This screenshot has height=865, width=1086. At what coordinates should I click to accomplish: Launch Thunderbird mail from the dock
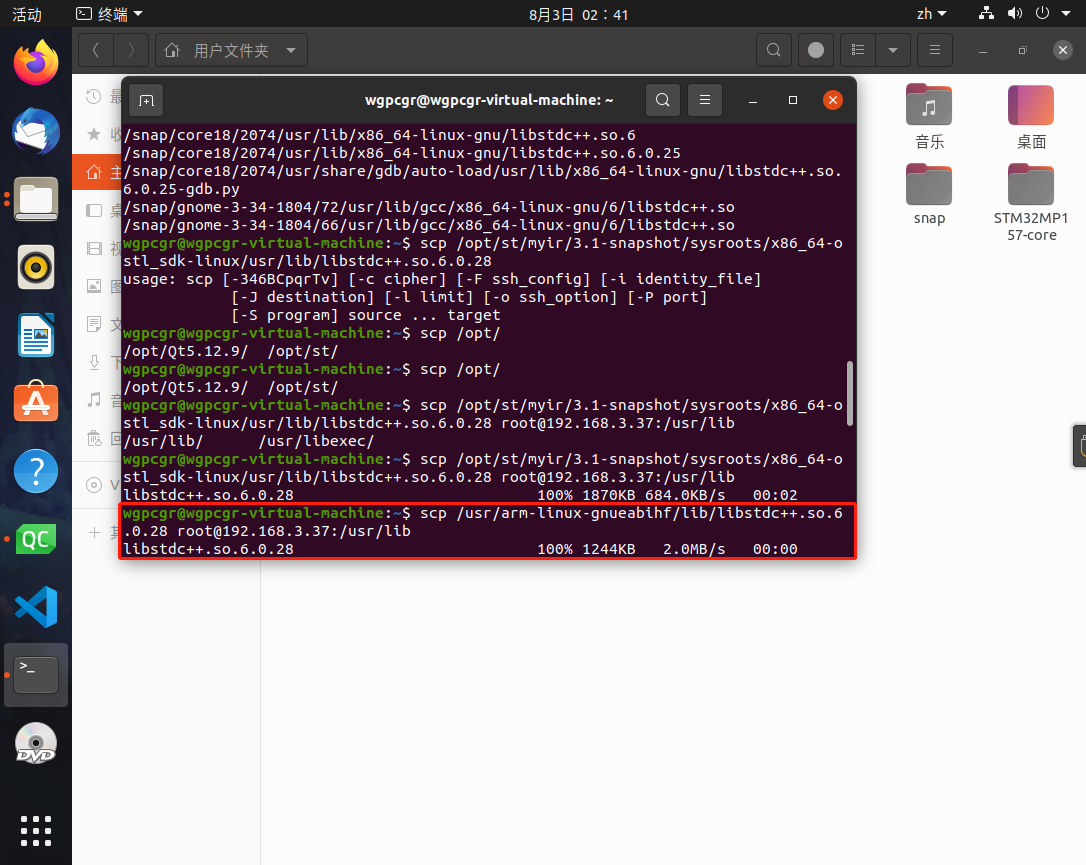click(36, 131)
